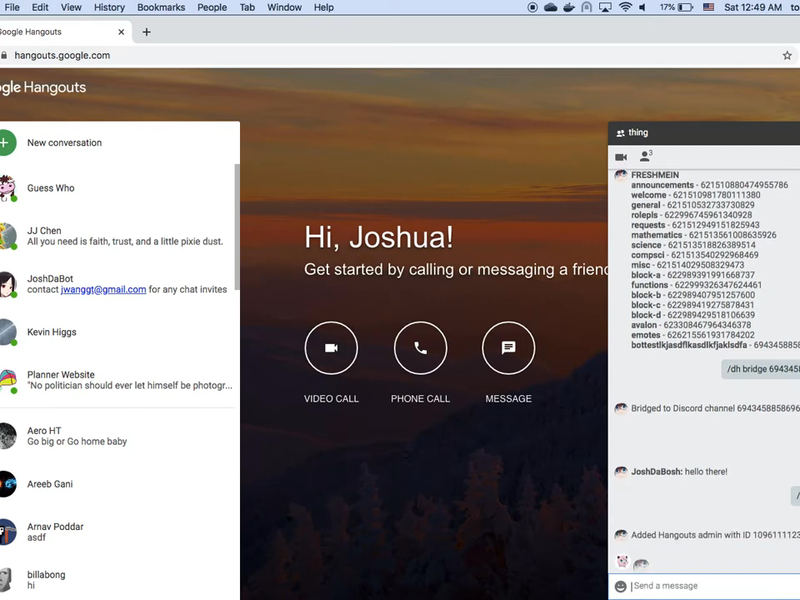Click the pig avatar read indicator in the chat

coord(622,562)
